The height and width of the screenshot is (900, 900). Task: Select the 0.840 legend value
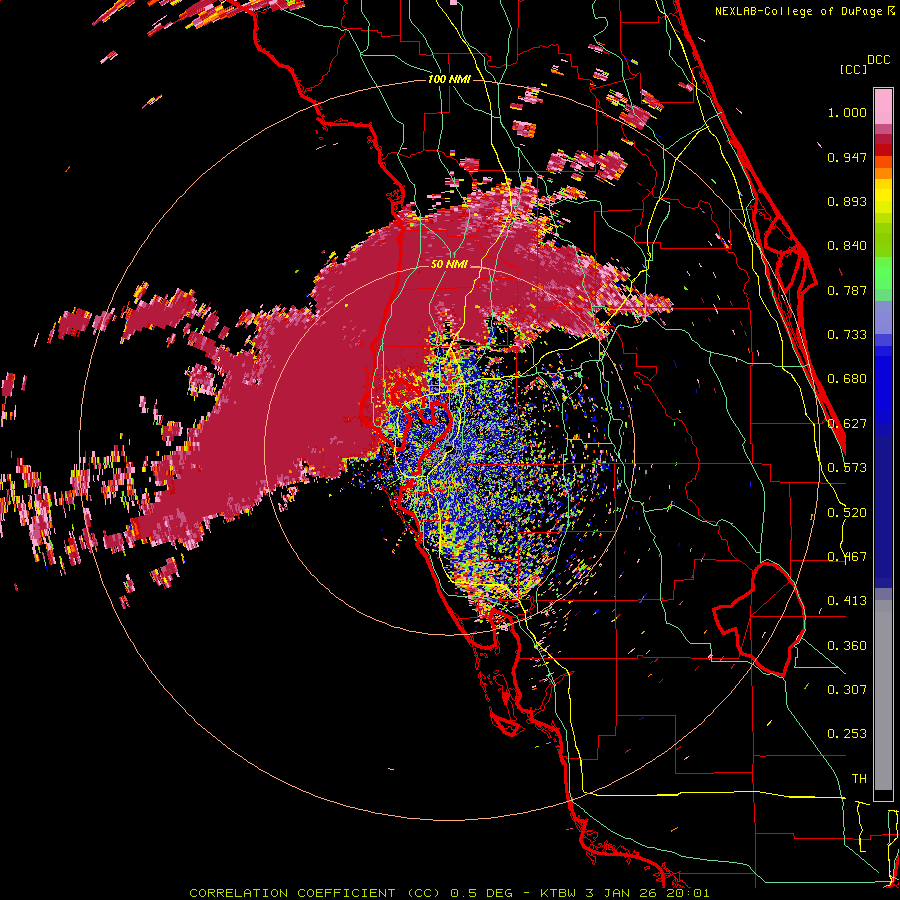click(x=847, y=246)
